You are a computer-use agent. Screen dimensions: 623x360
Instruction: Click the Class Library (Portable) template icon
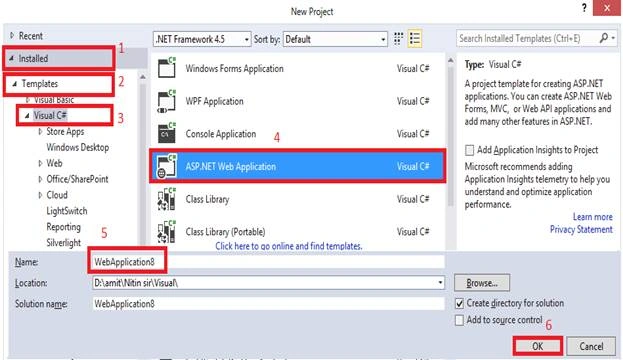coord(166,232)
